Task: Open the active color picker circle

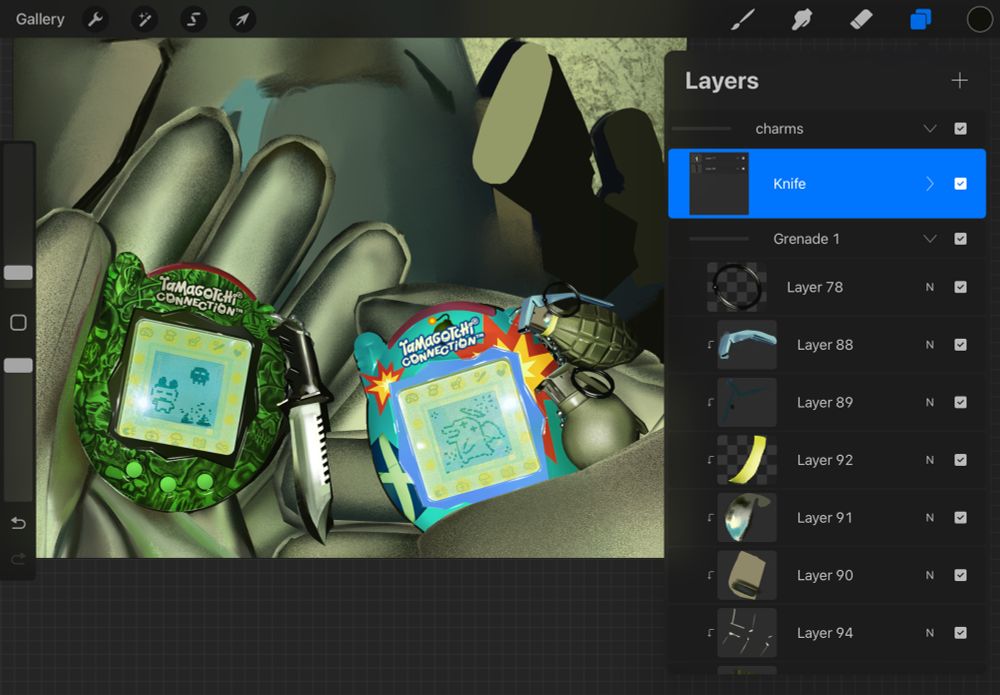Action: pyautogui.click(x=980, y=19)
